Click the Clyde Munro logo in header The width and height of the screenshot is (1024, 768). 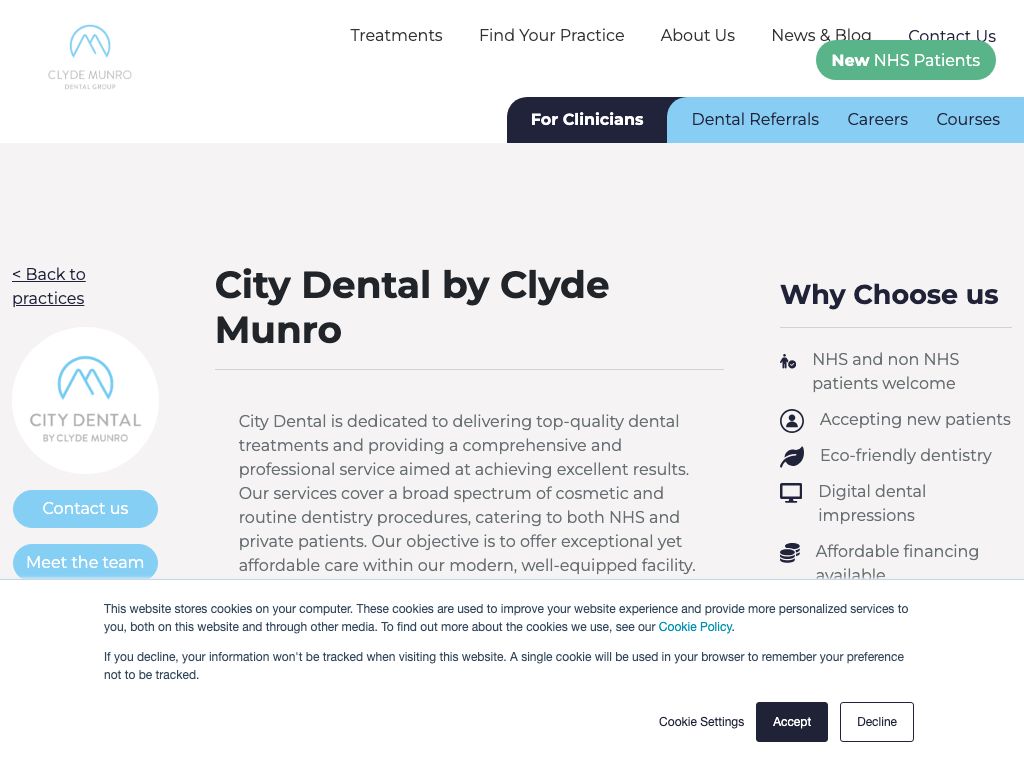tap(90, 57)
